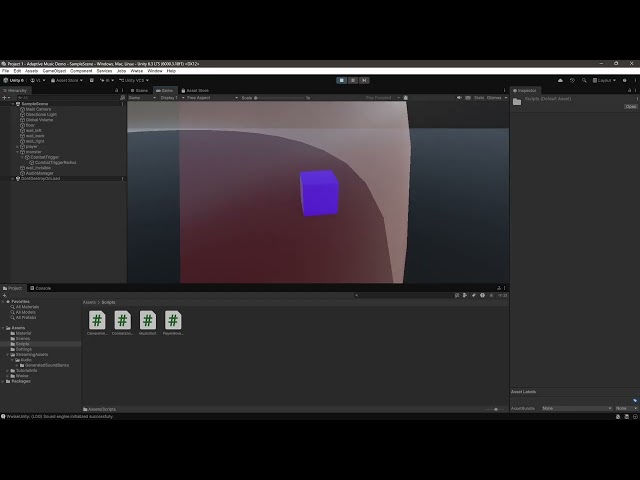Open the Play Focused dropdown
The width and height of the screenshot is (640, 480).
click(x=382, y=98)
